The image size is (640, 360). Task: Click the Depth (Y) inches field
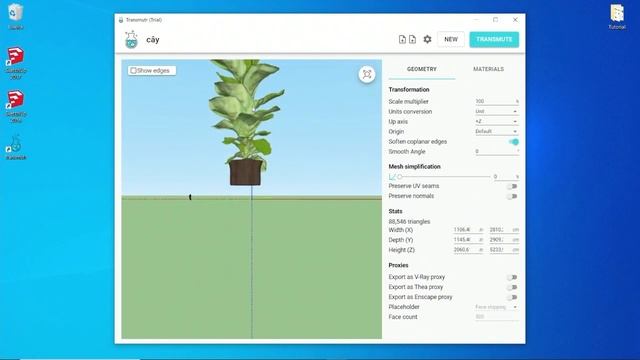click(x=468, y=240)
